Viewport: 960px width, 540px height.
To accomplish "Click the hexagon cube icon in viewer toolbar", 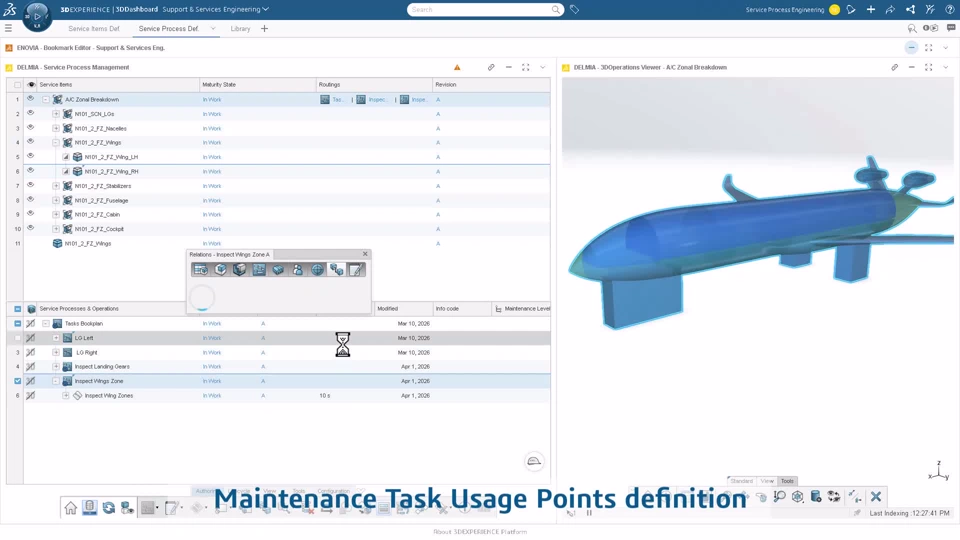I will pyautogui.click(x=797, y=497).
